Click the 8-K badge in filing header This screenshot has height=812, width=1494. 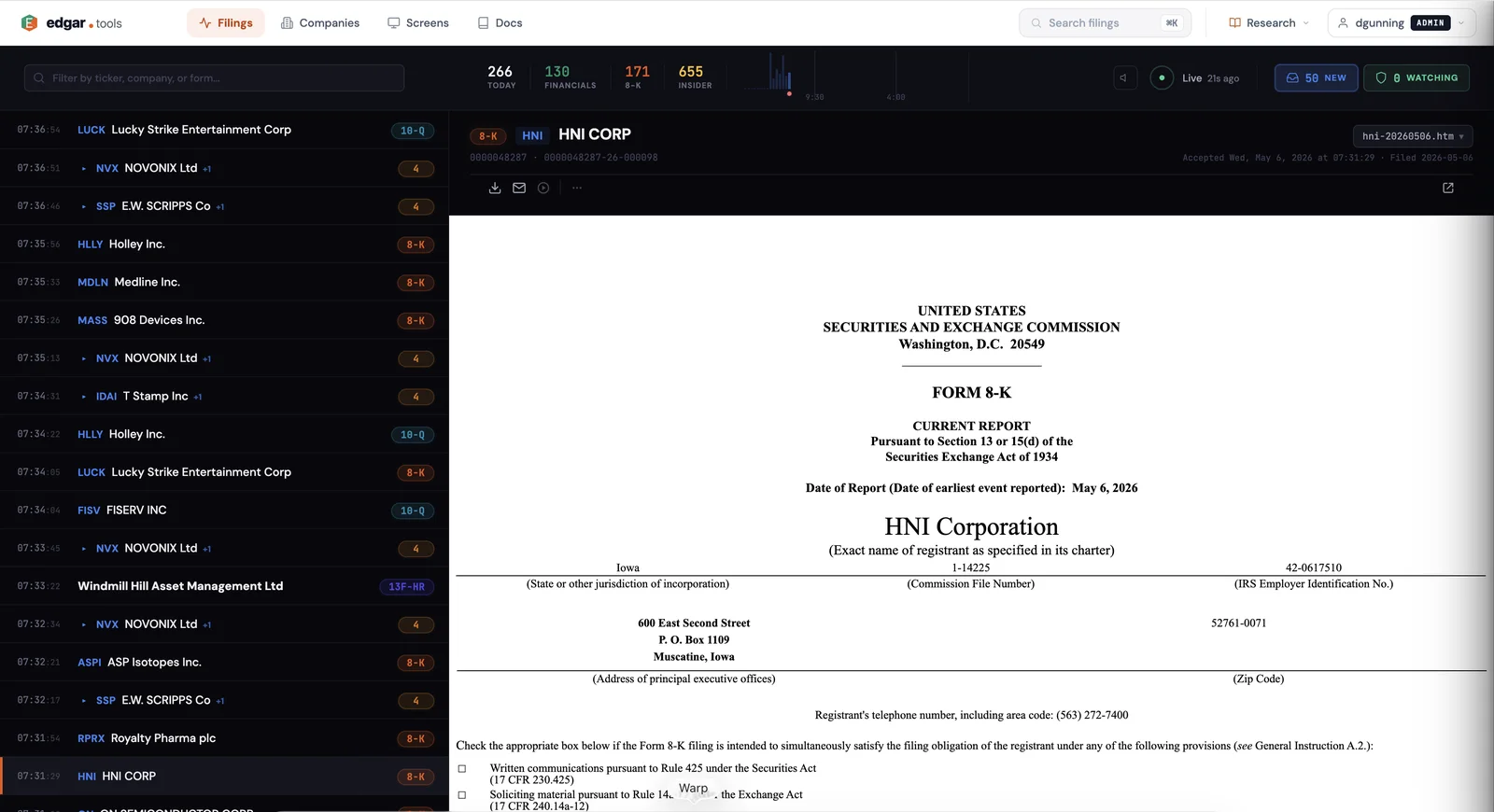pyautogui.click(x=487, y=136)
